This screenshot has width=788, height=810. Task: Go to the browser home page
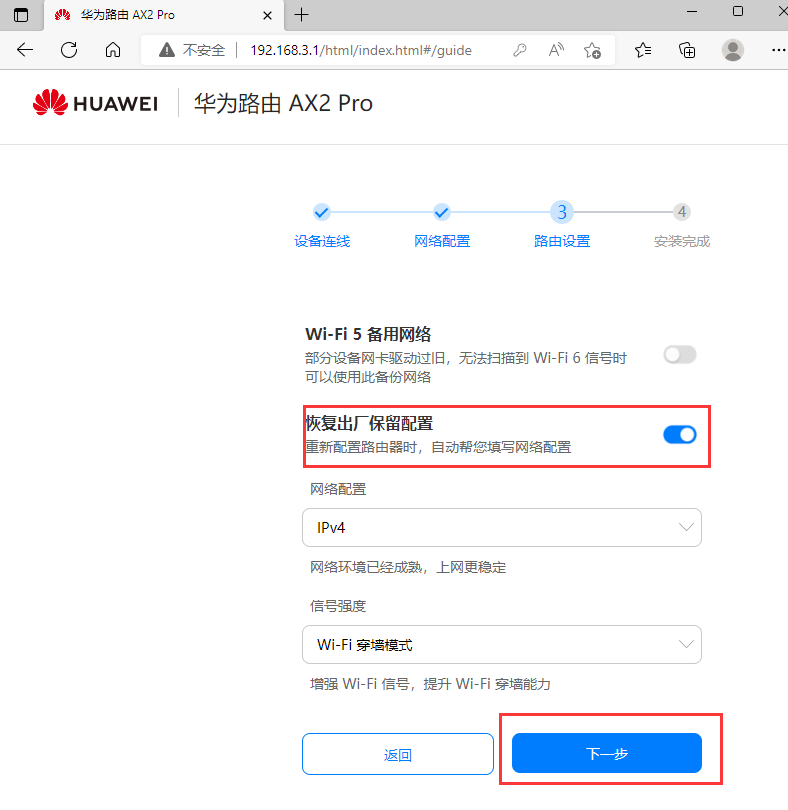coord(113,50)
